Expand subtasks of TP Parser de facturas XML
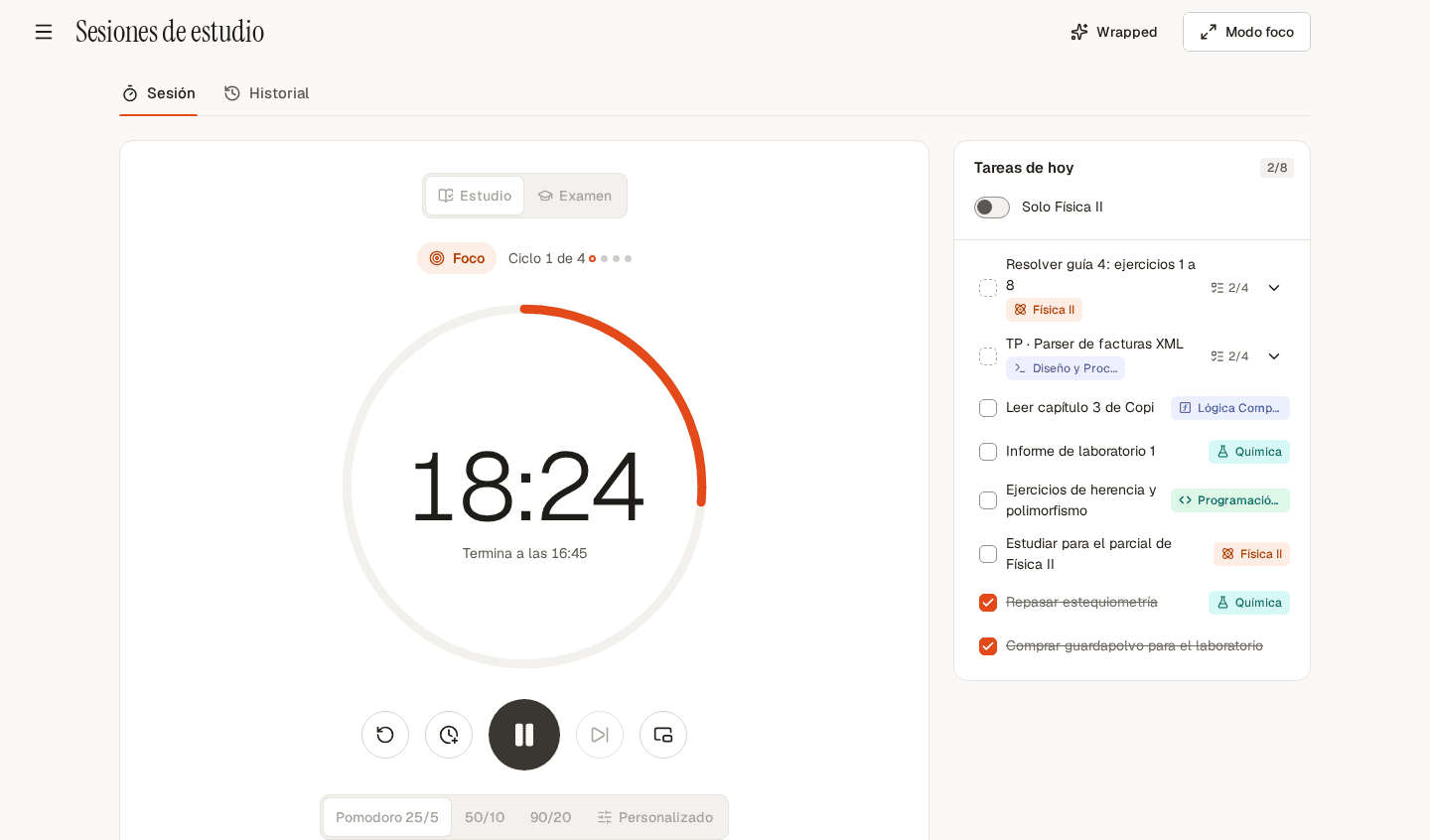The width and height of the screenshot is (1430, 840). coord(1274,356)
